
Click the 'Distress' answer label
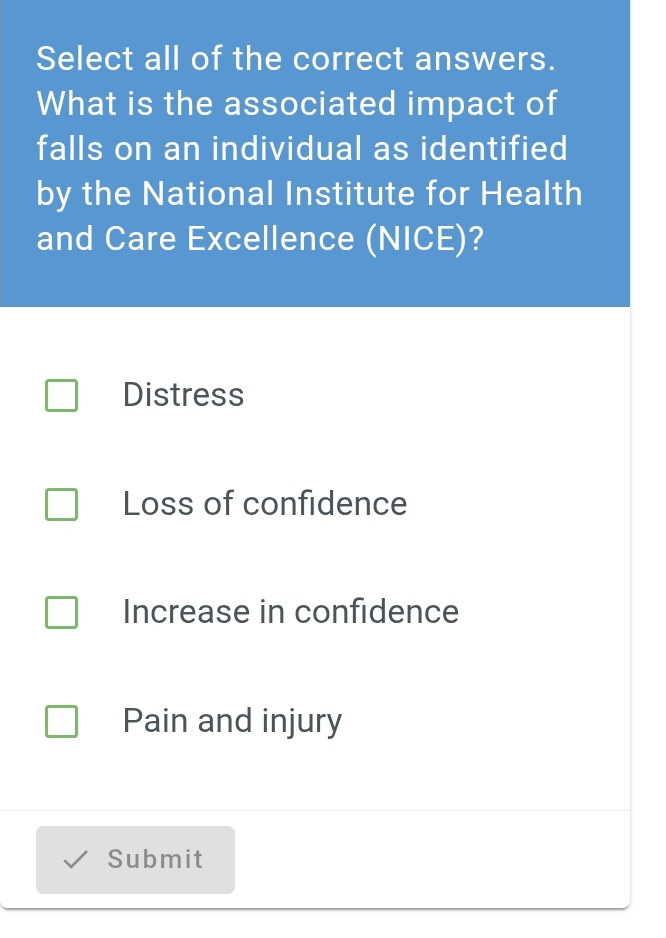click(183, 395)
